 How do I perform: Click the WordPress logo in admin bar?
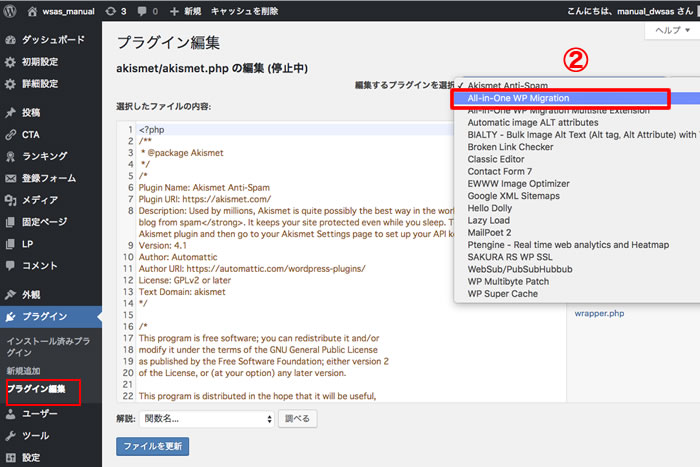10,11
